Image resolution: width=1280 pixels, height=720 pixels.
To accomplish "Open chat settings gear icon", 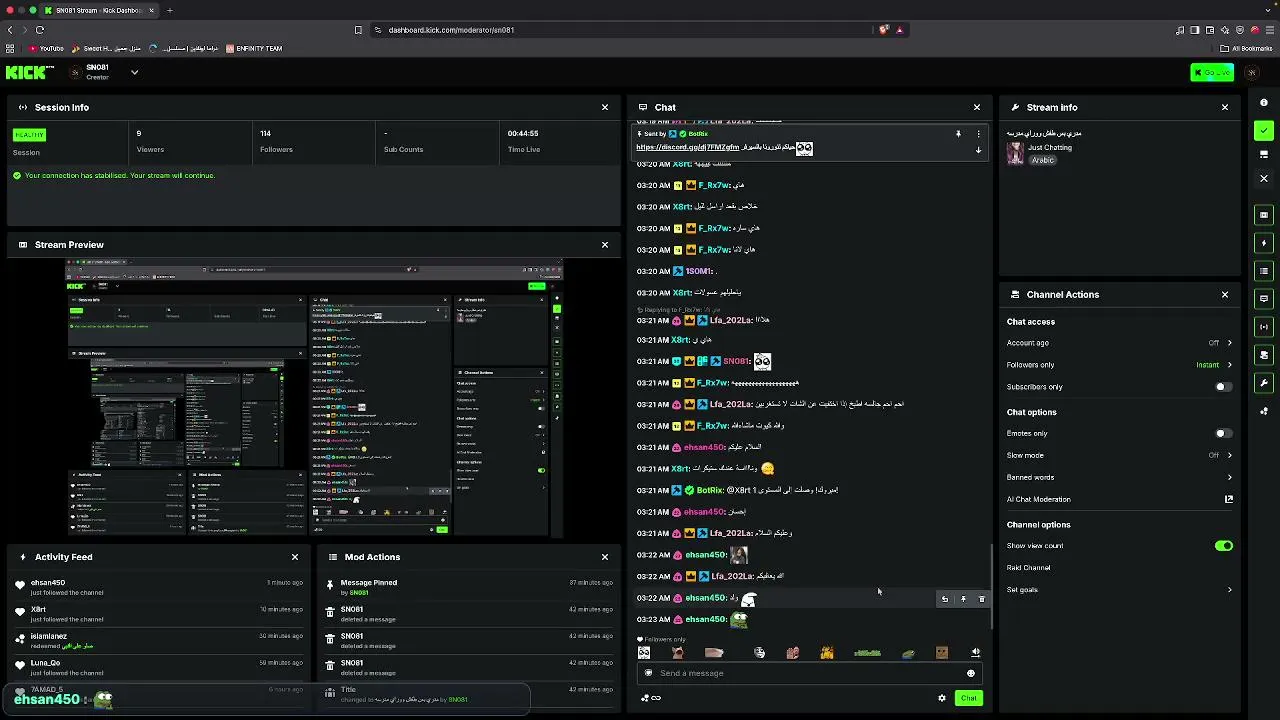I will point(942,698).
